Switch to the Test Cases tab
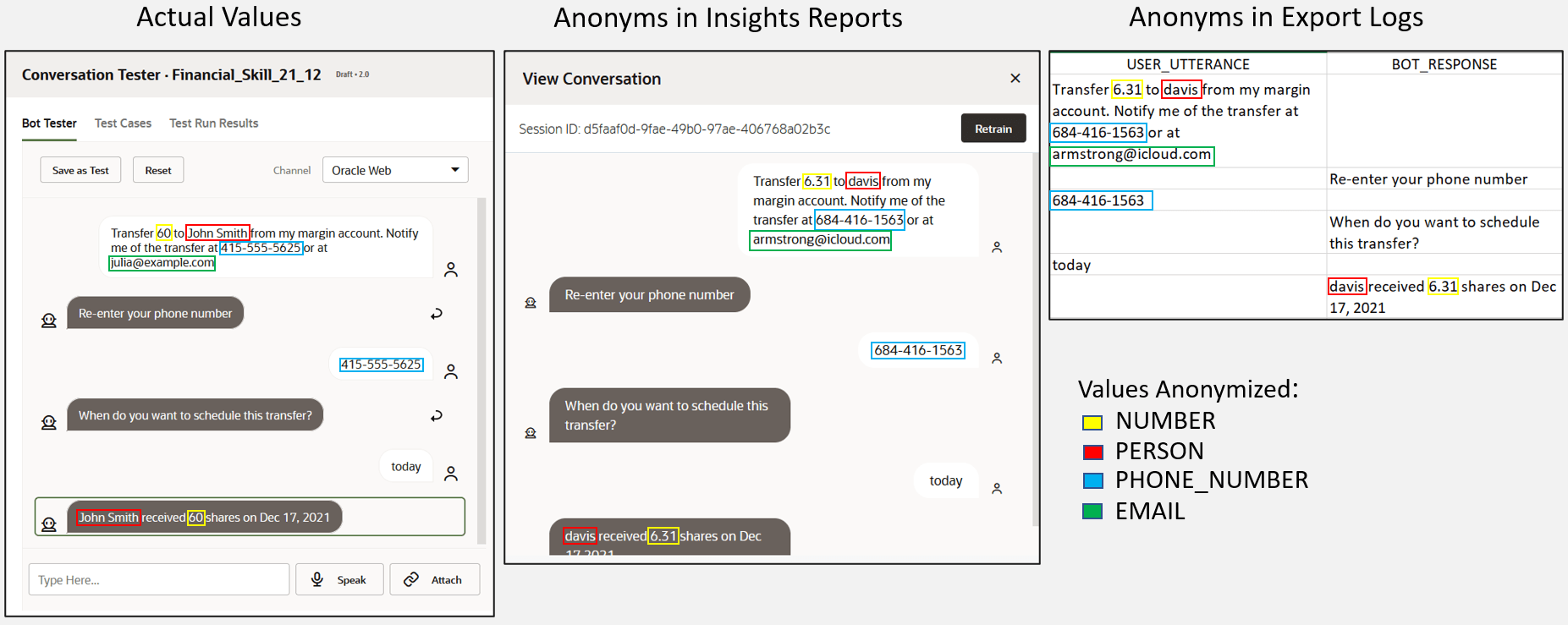 click(123, 123)
